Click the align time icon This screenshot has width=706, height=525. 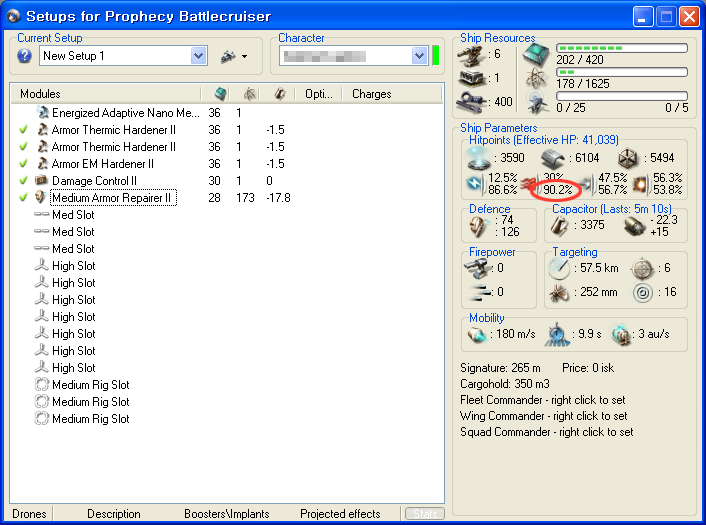557,335
